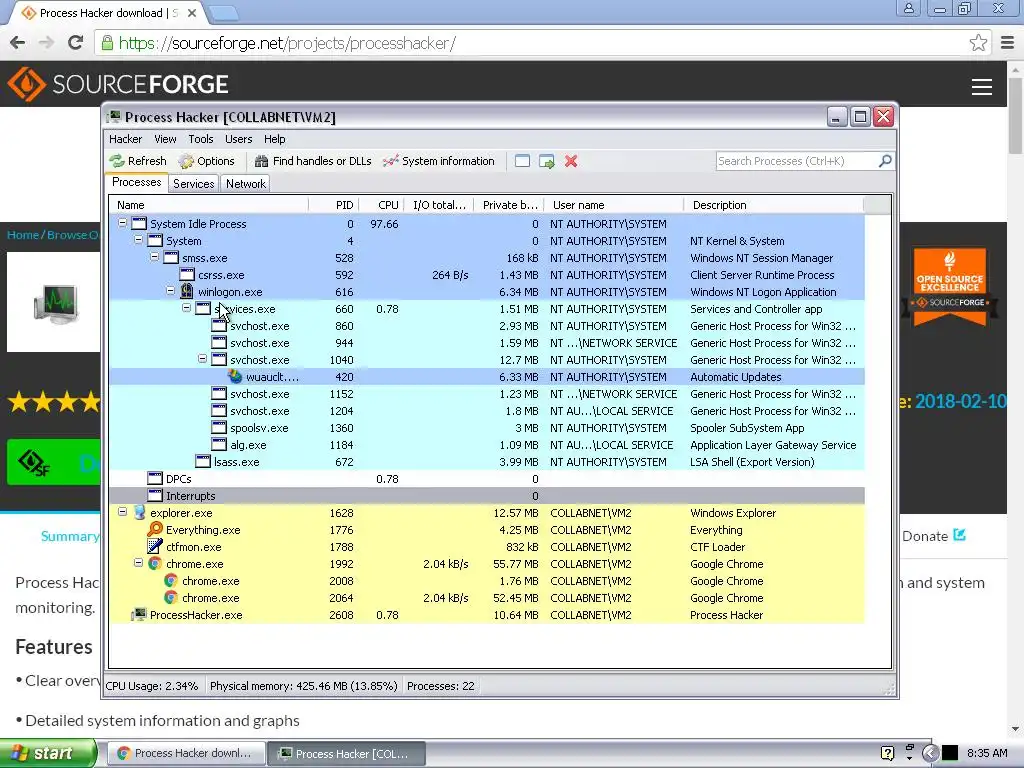This screenshot has height=768, width=1024.
Task: Click Find handles or DLLs binoculars icon
Action: coord(262,161)
